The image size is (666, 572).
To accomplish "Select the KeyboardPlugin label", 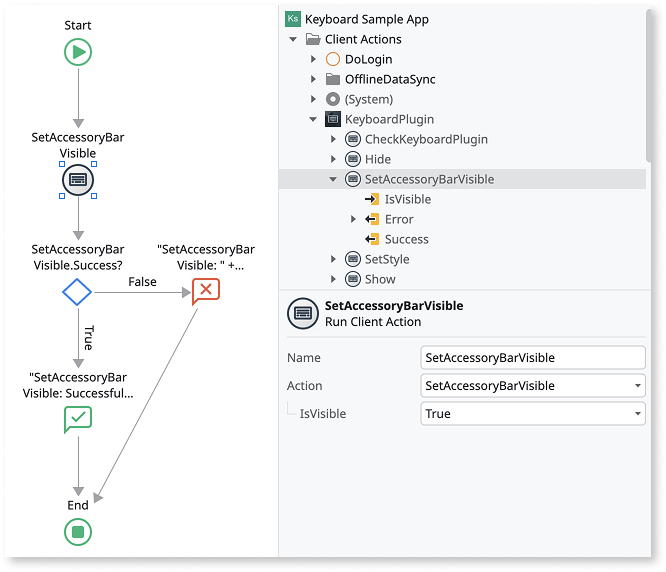I will (x=389, y=119).
